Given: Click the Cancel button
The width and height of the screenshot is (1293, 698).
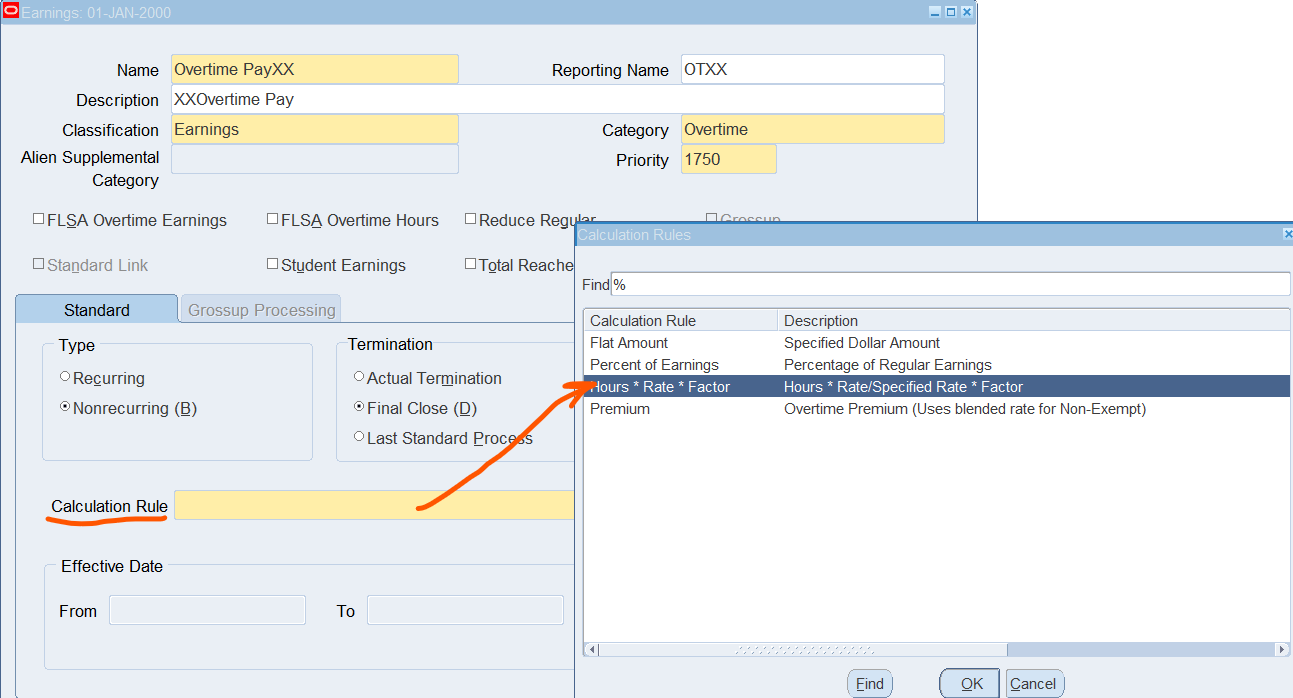Looking at the screenshot, I should pyautogui.click(x=1034, y=684).
